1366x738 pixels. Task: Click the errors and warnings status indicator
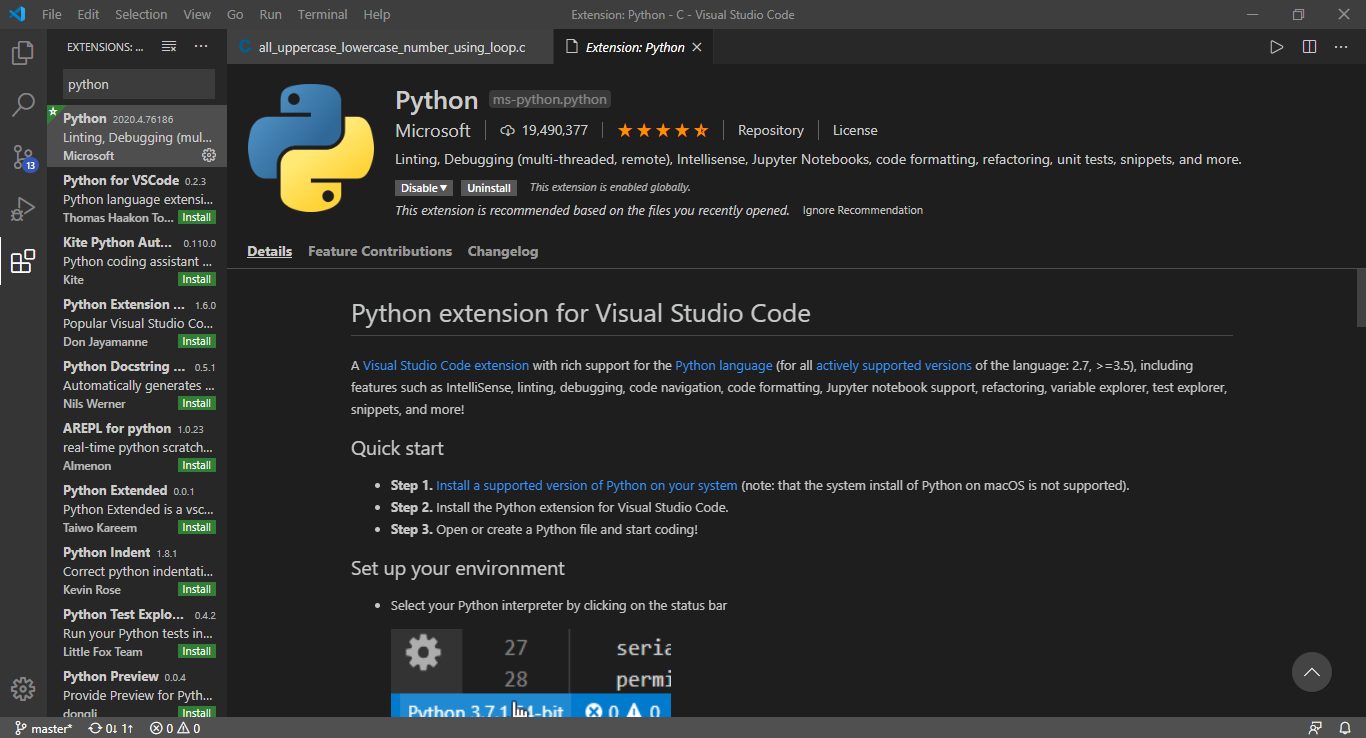[x=175, y=728]
